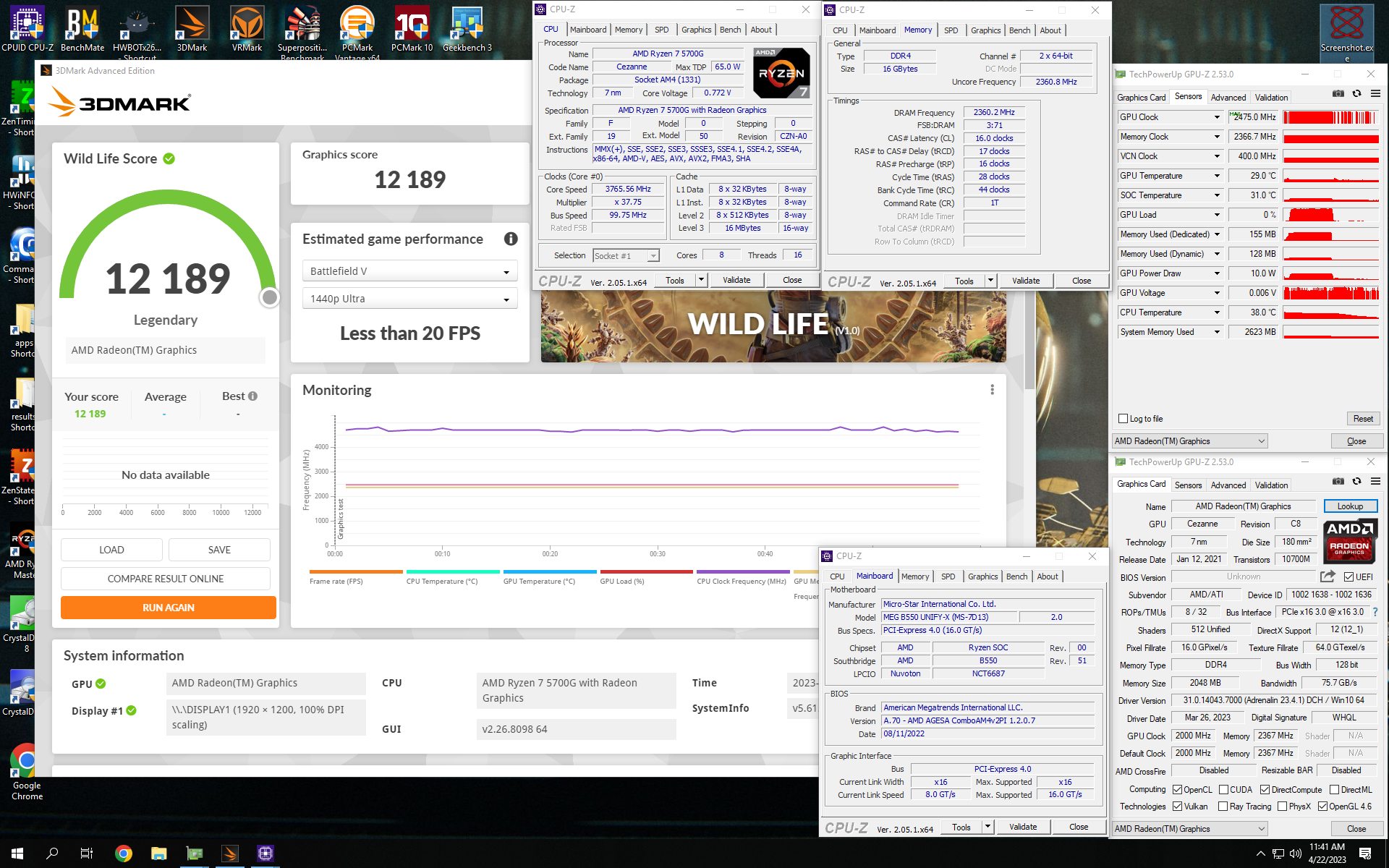Screen dimensions: 1389x868
Task: Expand Tools dropdown arrow in CPU-Z CPU window
Action: (x=700, y=280)
